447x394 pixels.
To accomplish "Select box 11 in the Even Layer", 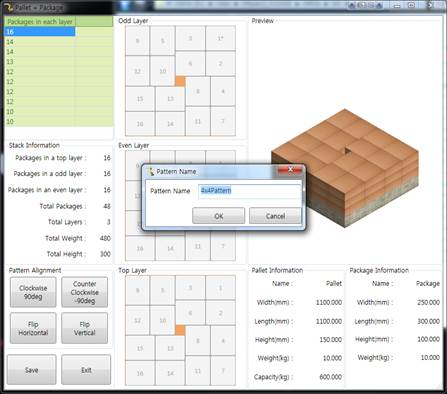I will click(x=198, y=246).
